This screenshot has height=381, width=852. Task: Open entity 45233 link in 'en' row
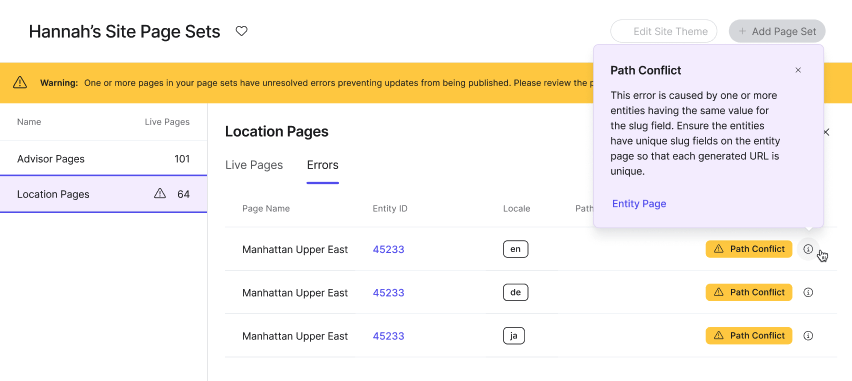point(389,249)
